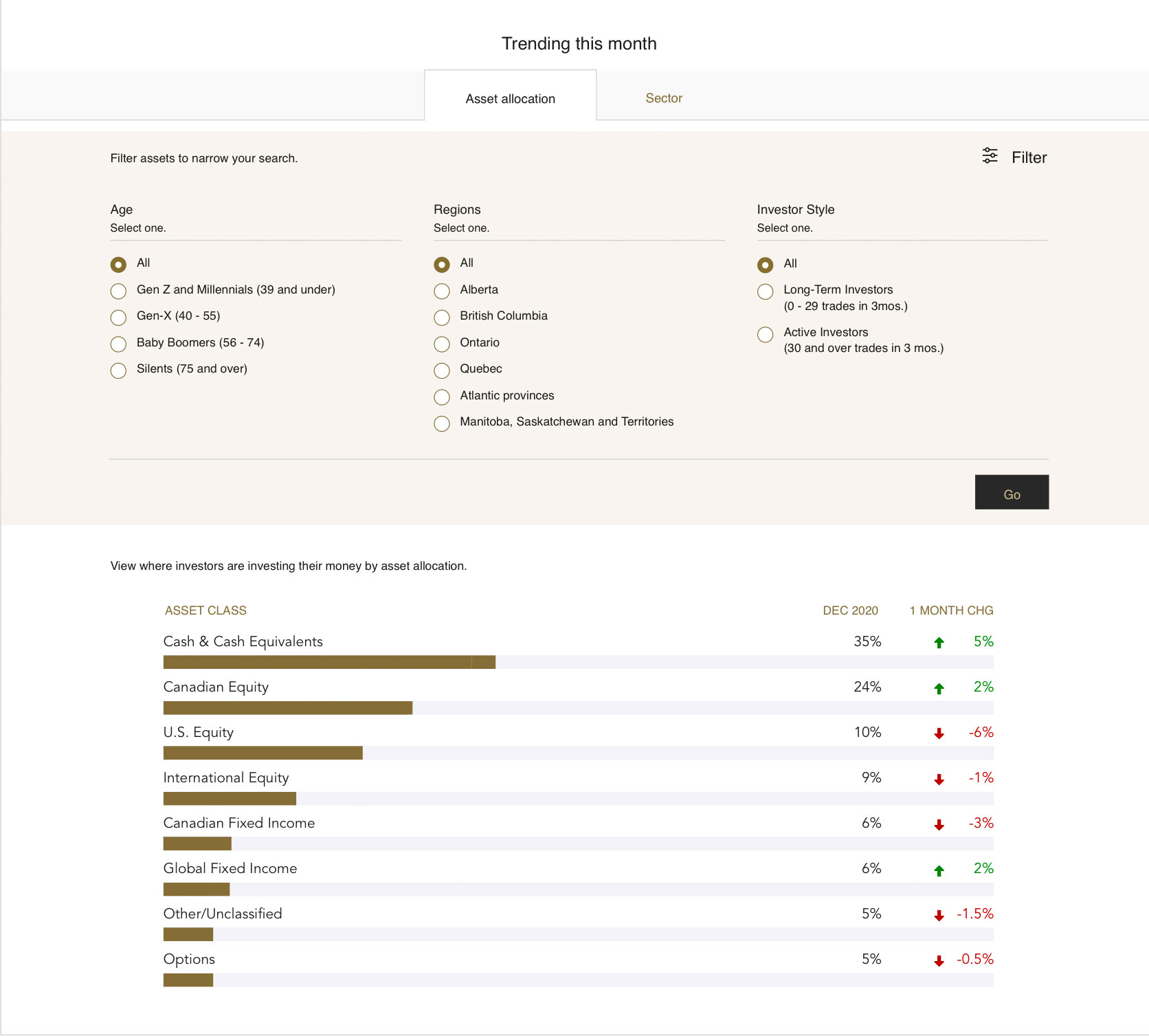Click green up arrow for Cash & Cash Equivalents
This screenshot has height=1036, width=1149.
939,643
